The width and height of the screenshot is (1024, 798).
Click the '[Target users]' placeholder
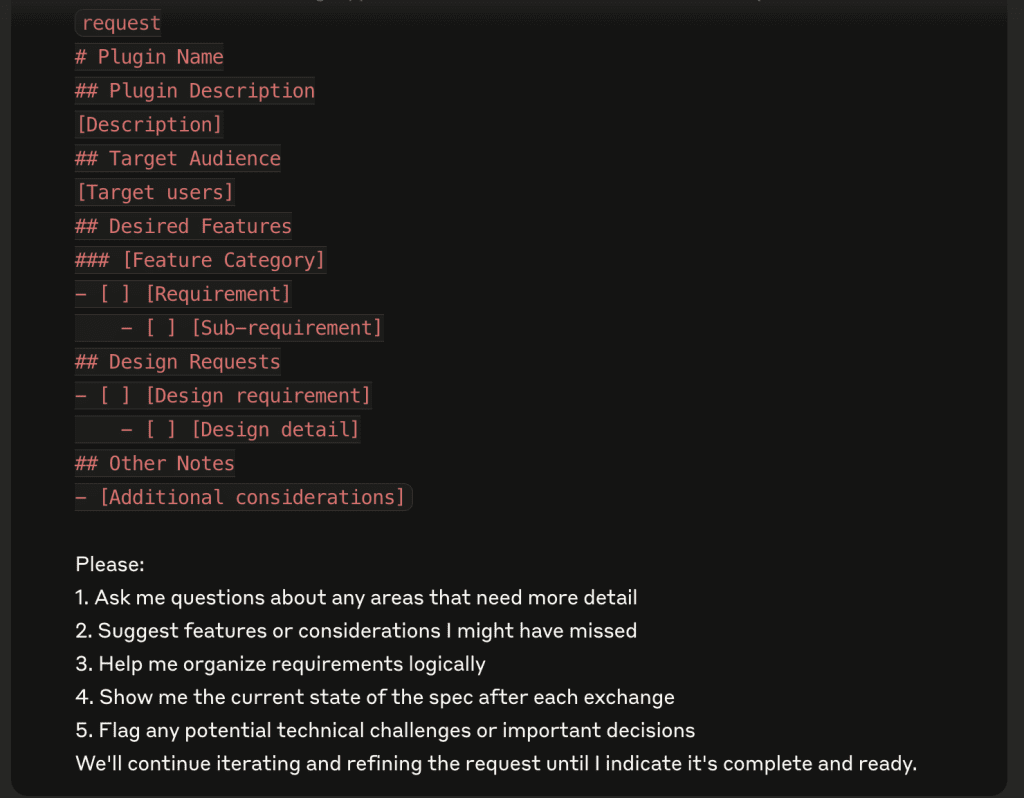pos(155,193)
